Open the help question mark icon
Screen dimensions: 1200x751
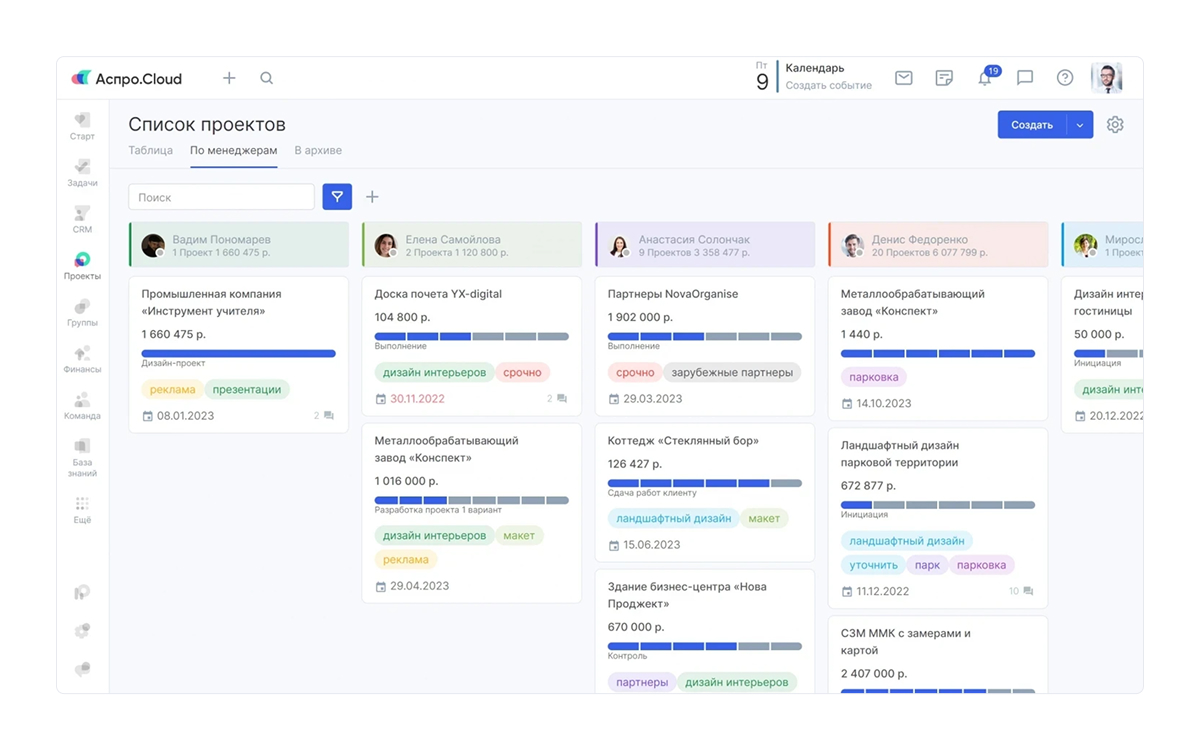pyautogui.click(x=1065, y=78)
